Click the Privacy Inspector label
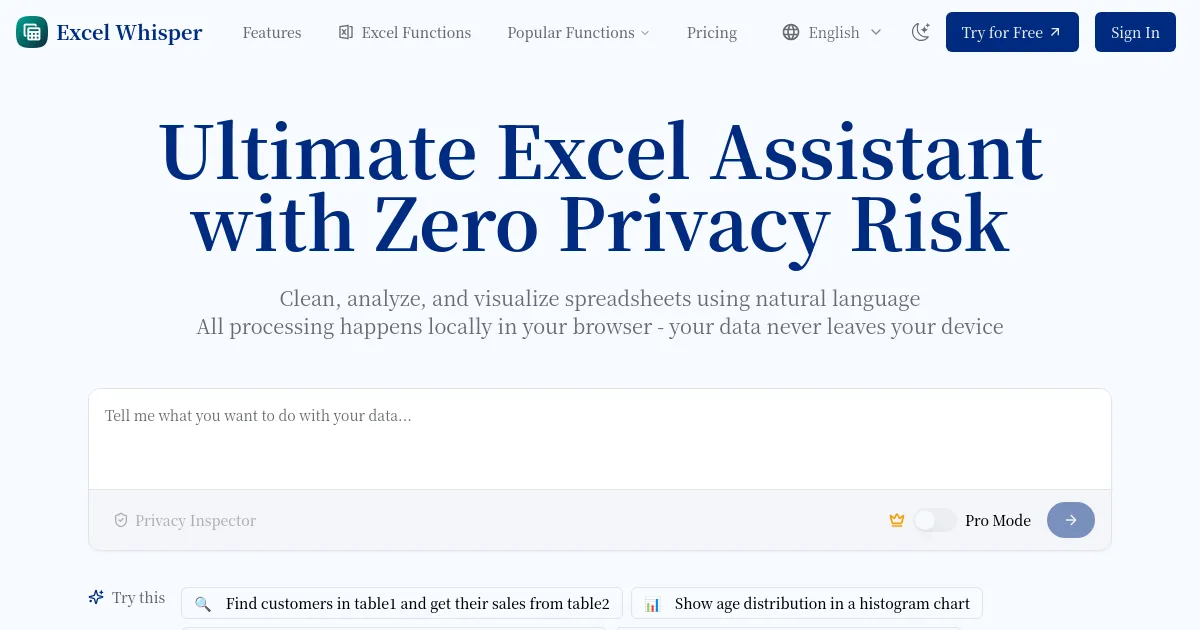 pyautogui.click(x=195, y=519)
